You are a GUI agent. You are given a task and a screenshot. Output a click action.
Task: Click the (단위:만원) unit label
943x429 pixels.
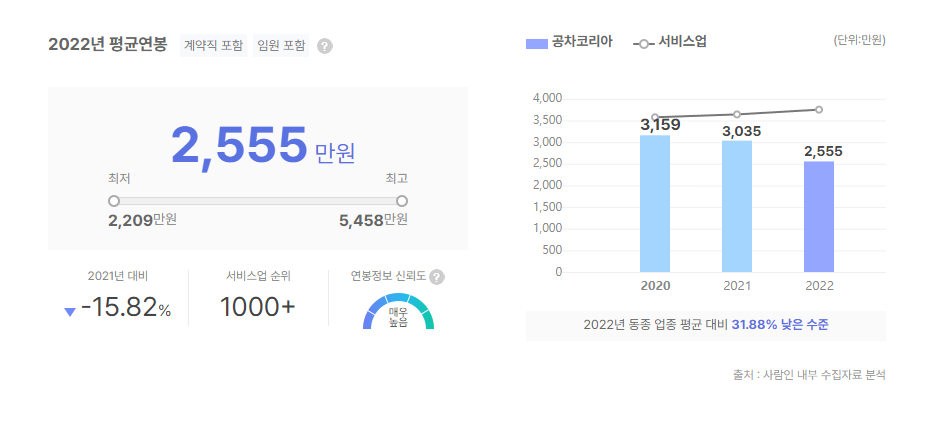coord(859,40)
